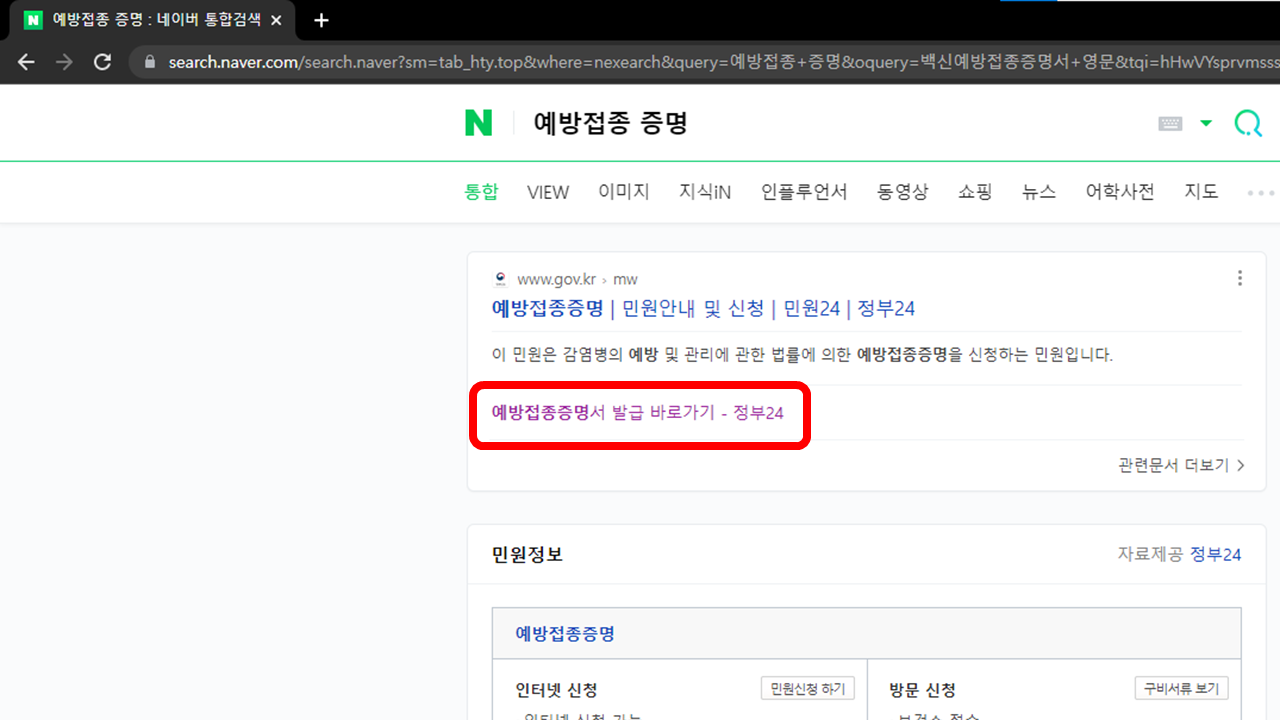Go back with browser back arrow
Viewport: 1280px width, 720px height.
point(26,62)
